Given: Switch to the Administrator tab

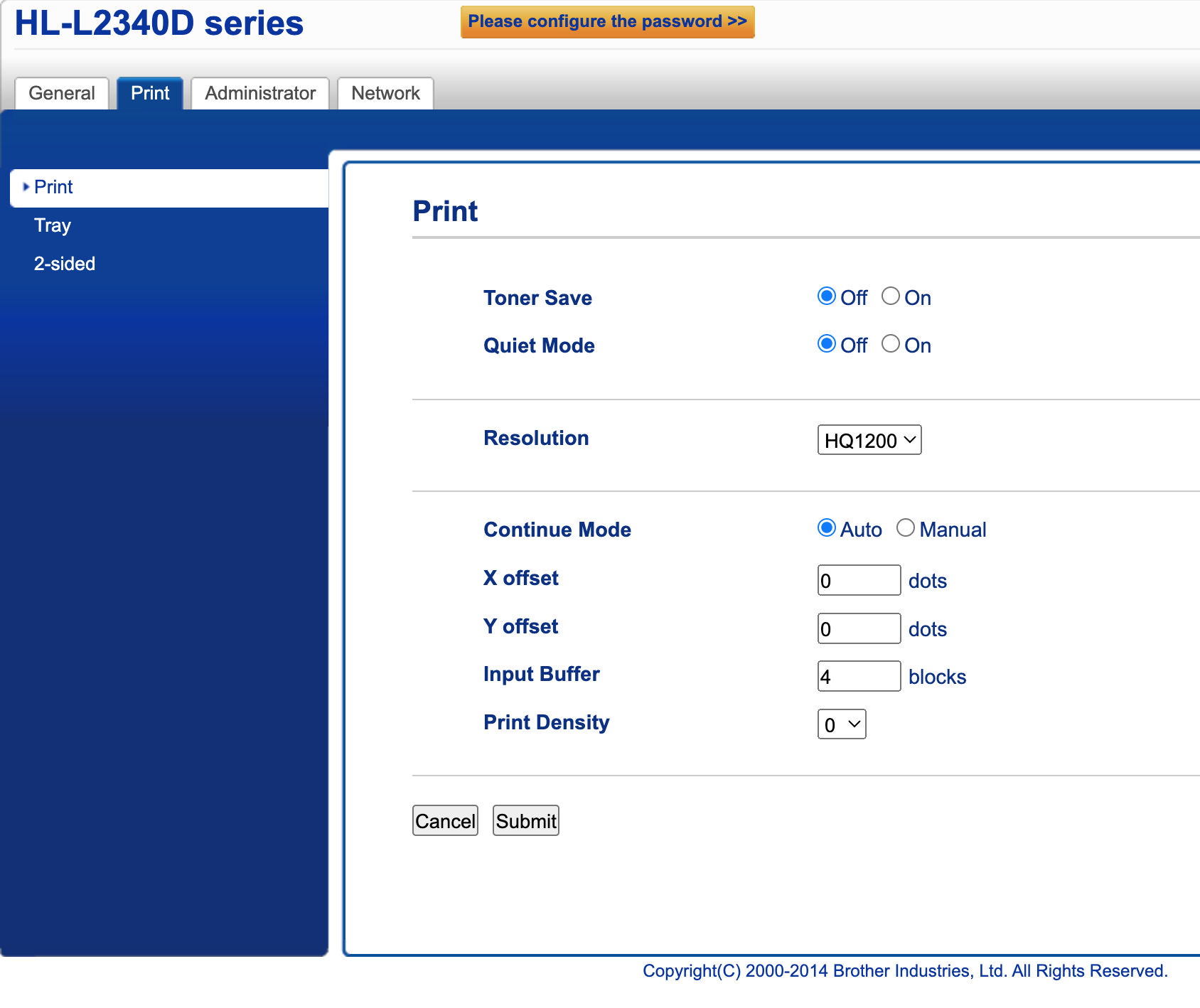Looking at the screenshot, I should (260, 93).
